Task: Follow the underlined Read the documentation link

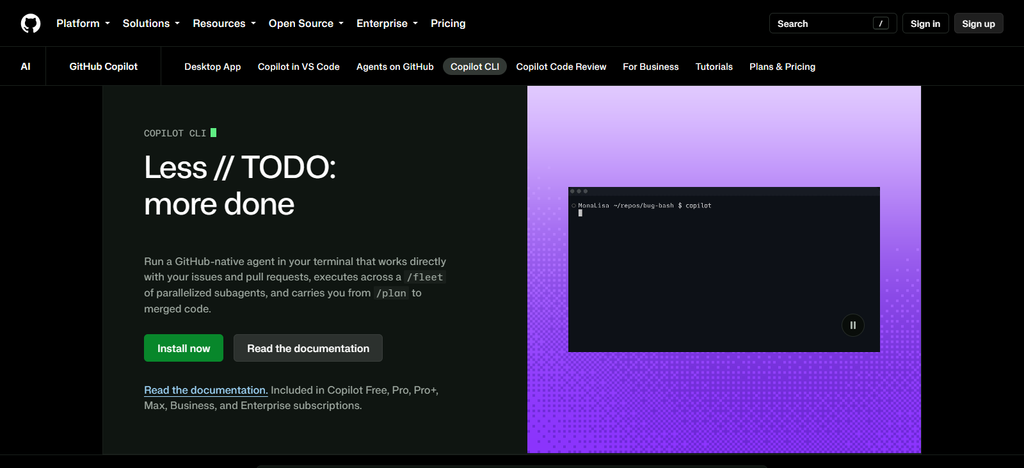Action: (206, 390)
